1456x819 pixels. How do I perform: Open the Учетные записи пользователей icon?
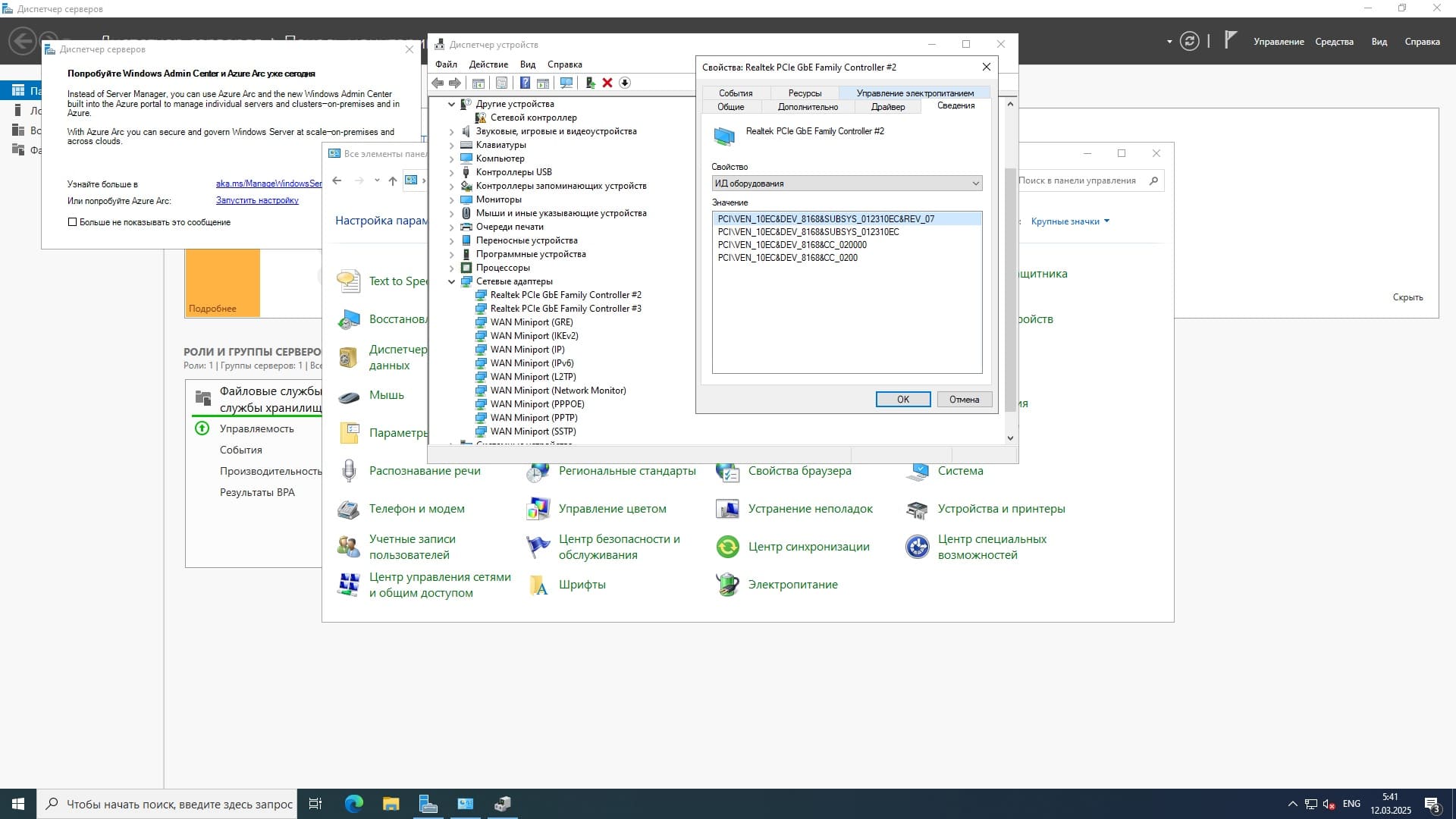pyautogui.click(x=349, y=547)
